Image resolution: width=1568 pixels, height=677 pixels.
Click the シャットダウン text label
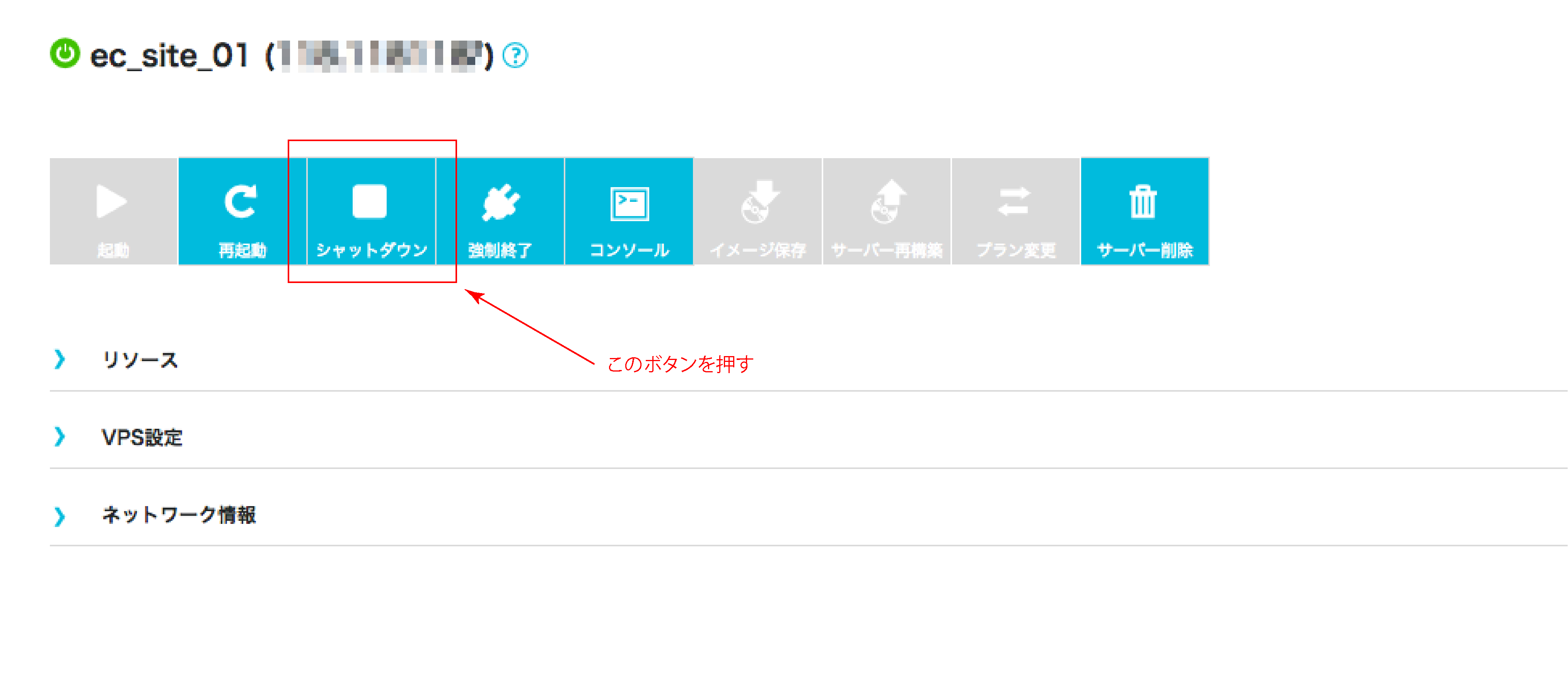(371, 250)
